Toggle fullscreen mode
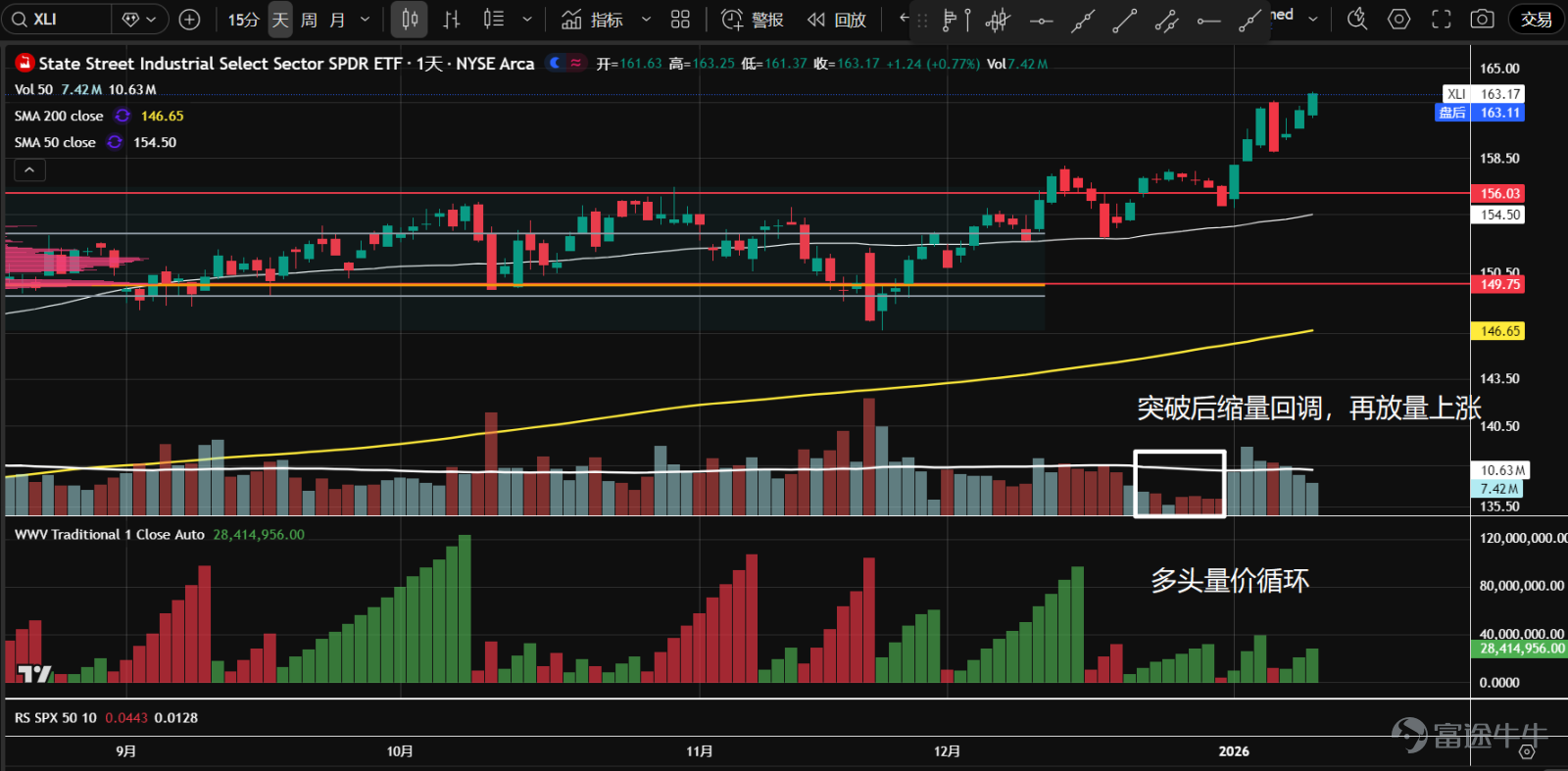The width and height of the screenshot is (1568, 771). [x=1441, y=20]
